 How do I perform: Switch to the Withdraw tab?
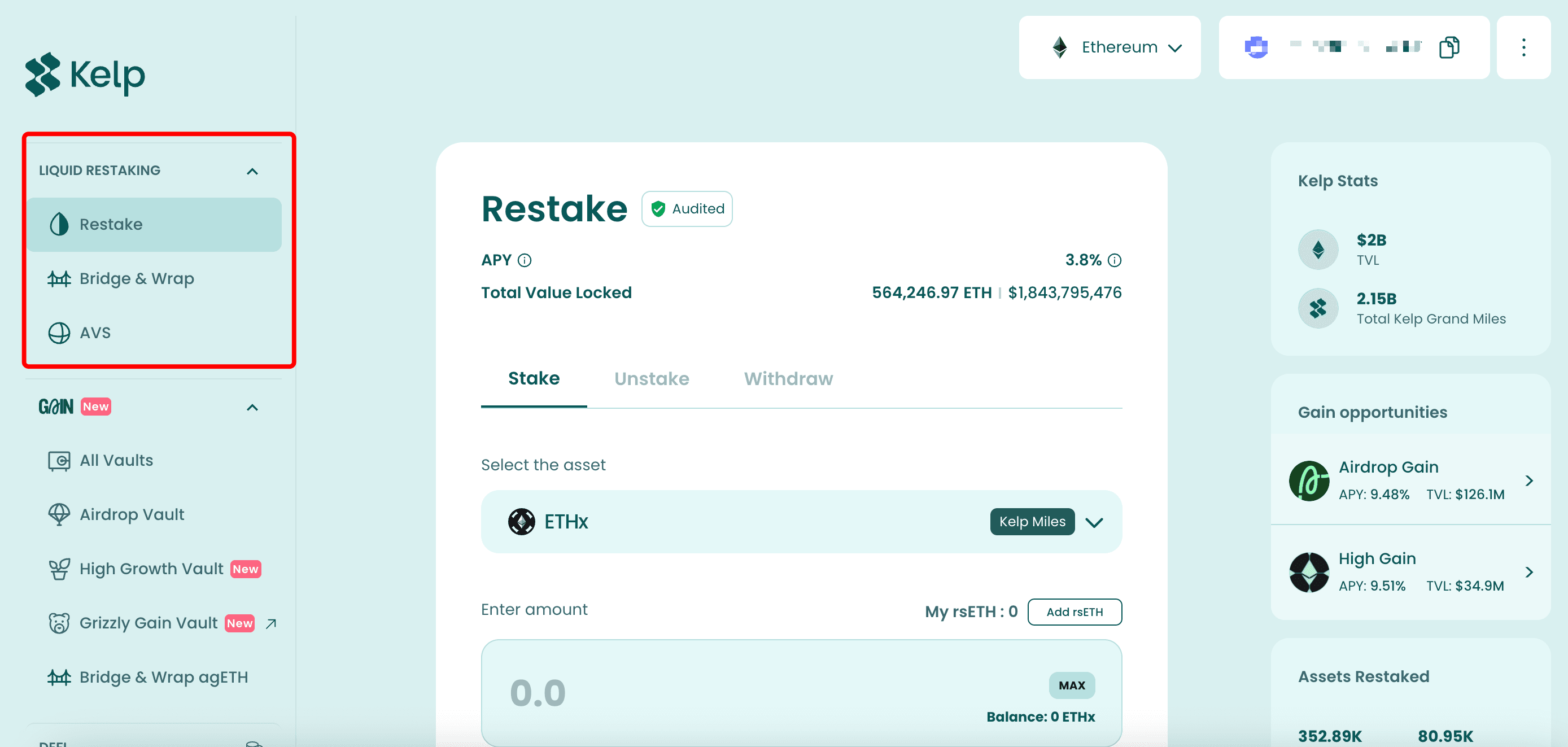click(788, 379)
